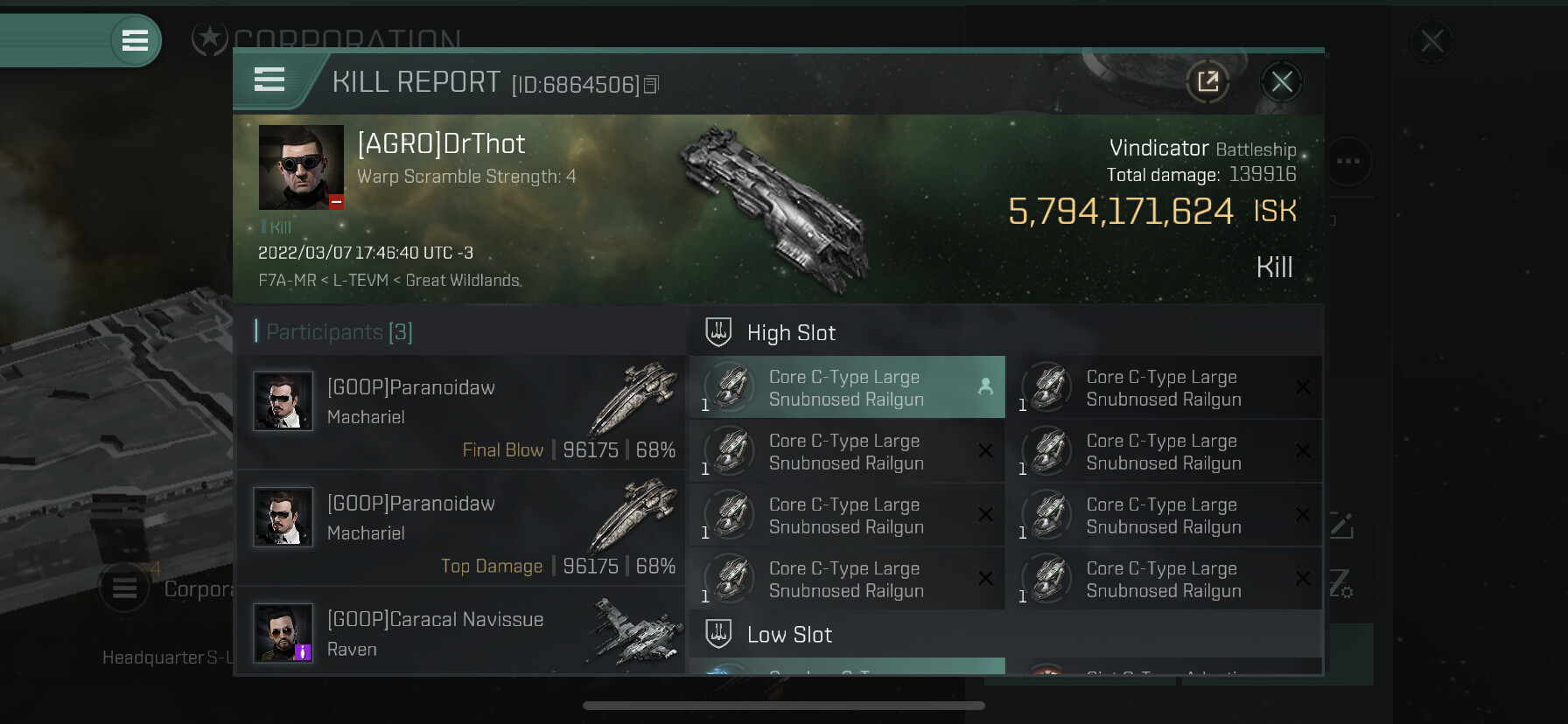Select the highlighted Core C-Type railgun entry

click(x=847, y=387)
